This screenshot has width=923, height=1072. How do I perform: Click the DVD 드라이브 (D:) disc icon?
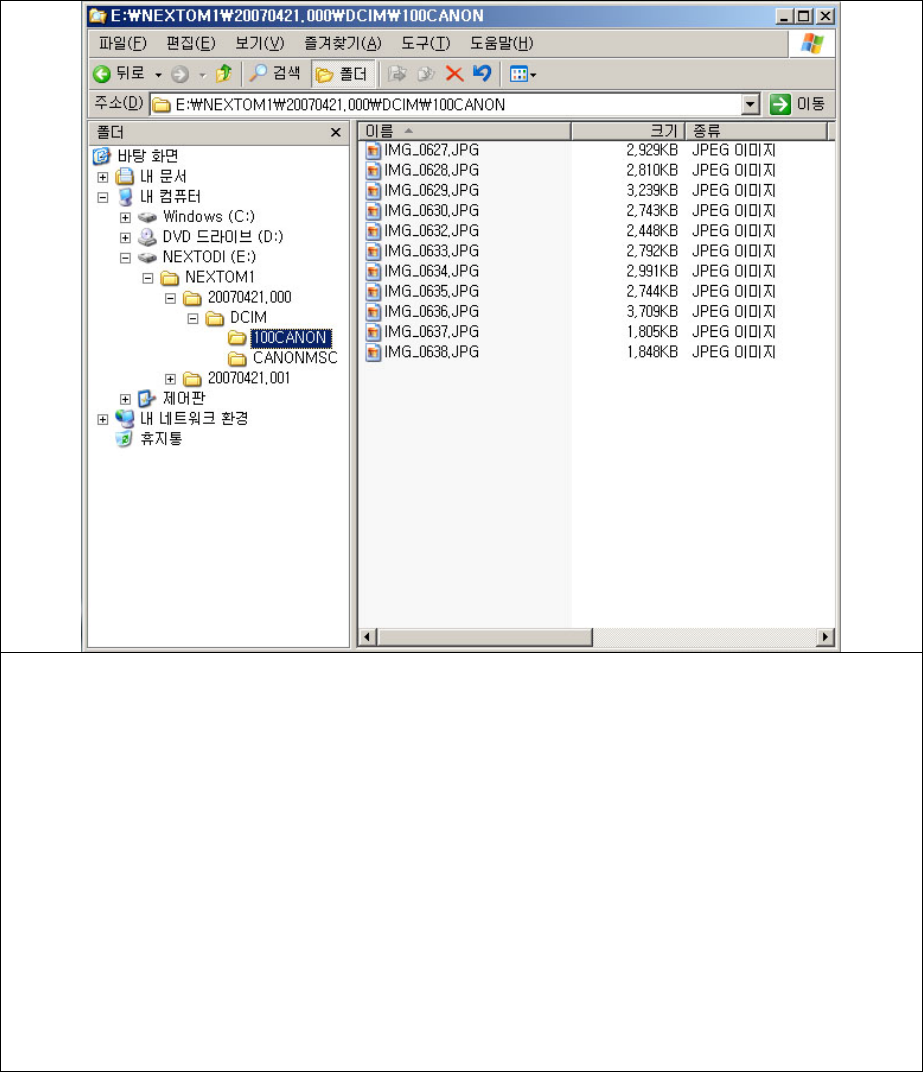click(x=147, y=237)
